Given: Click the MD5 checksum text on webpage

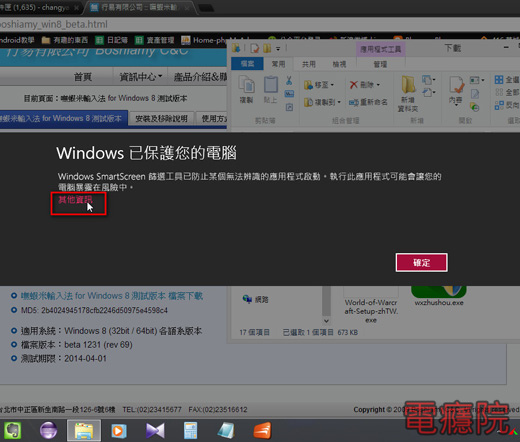Looking at the screenshot, I should click(x=94, y=310).
